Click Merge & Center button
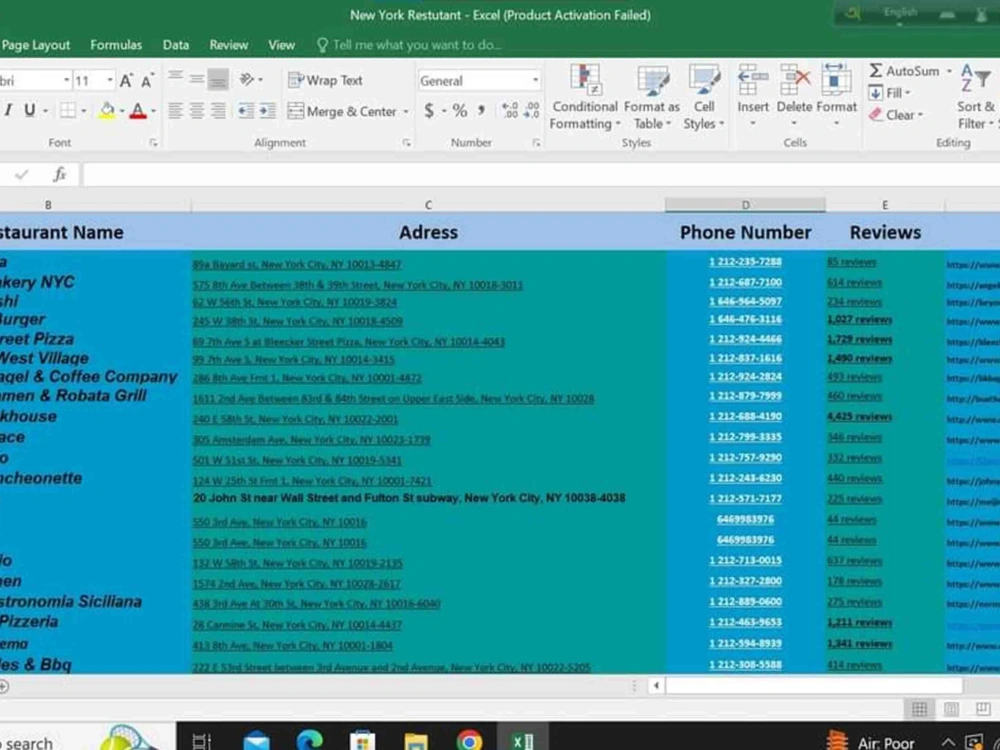 pos(342,112)
